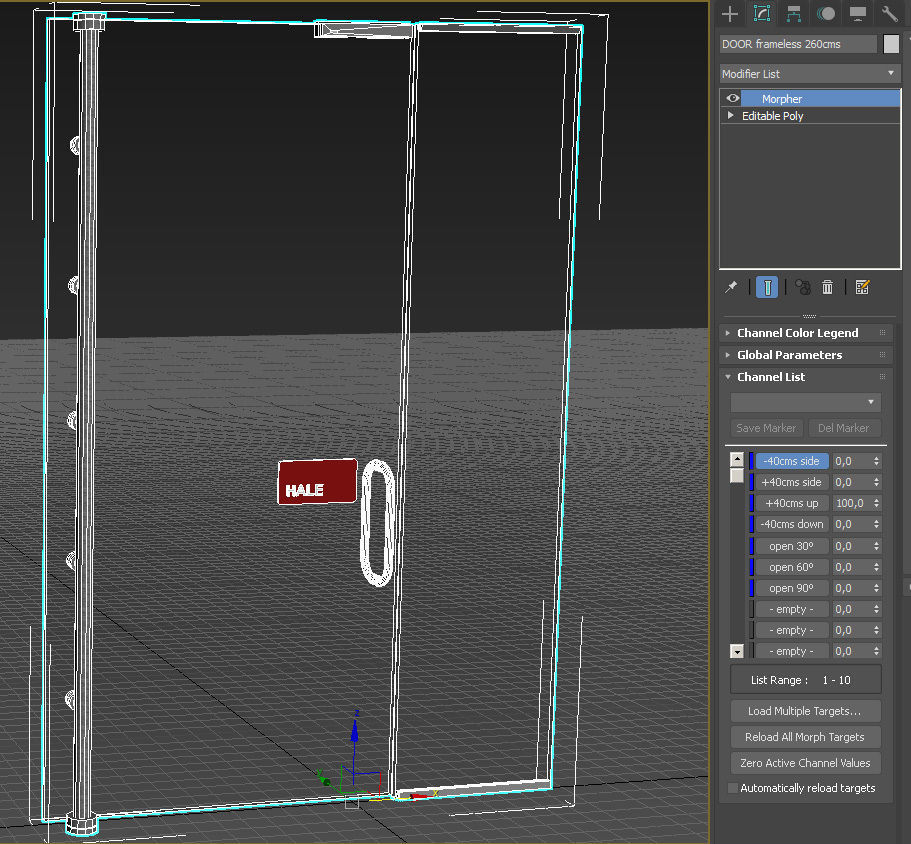Click the spinner for open 30º value

tap(876, 546)
